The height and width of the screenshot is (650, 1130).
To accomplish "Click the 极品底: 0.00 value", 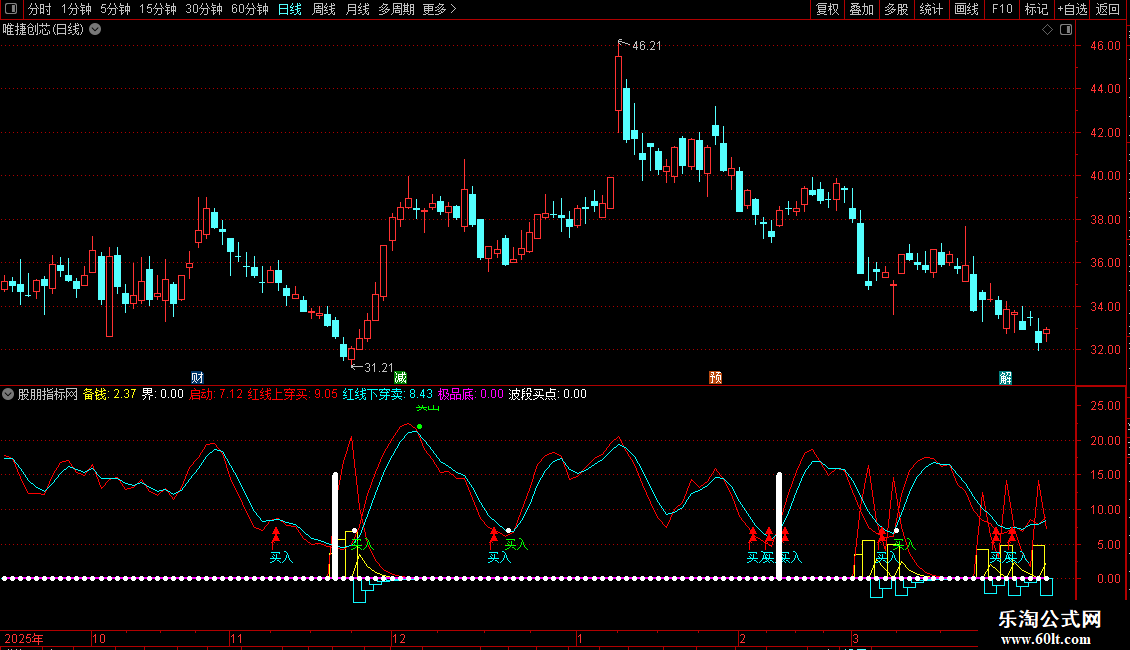I will click(471, 394).
